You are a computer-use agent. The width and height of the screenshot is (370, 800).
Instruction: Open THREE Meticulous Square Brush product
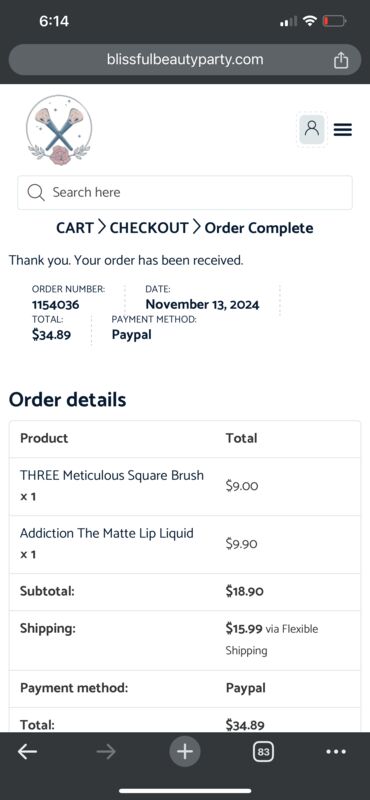click(112, 476)
